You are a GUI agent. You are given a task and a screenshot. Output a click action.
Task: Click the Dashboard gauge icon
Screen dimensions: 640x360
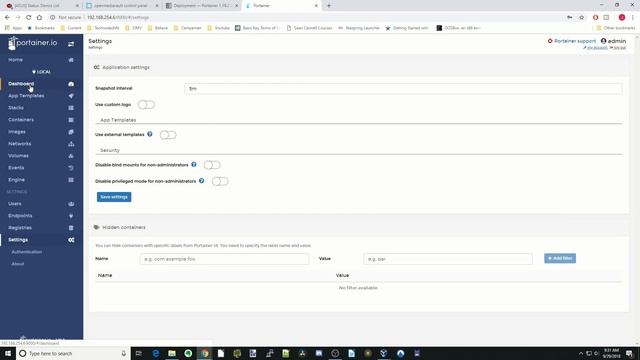pyautogui.click(x=71, y=84)
